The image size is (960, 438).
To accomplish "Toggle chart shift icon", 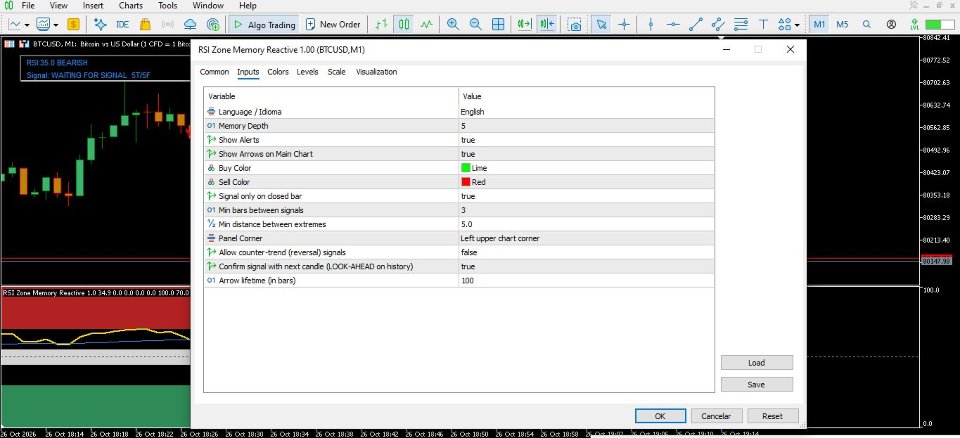I will coord(547,25).
